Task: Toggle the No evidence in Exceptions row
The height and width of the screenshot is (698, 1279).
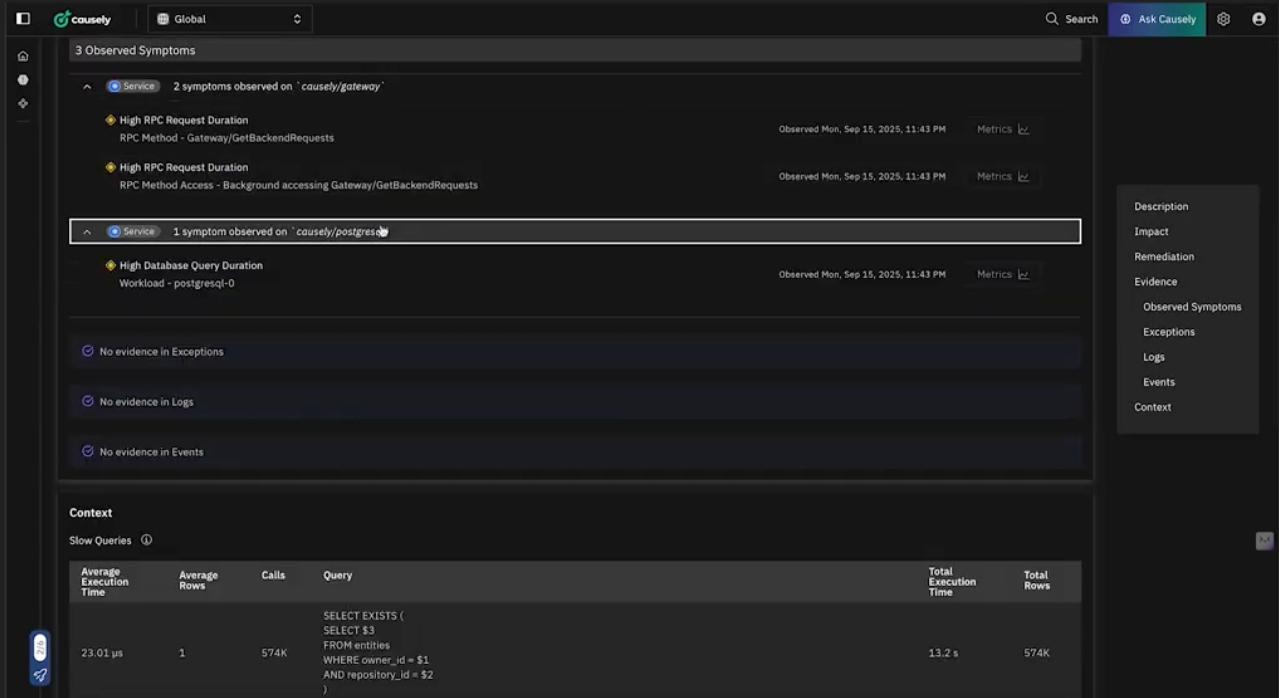Action: click(x=575, y=351)
